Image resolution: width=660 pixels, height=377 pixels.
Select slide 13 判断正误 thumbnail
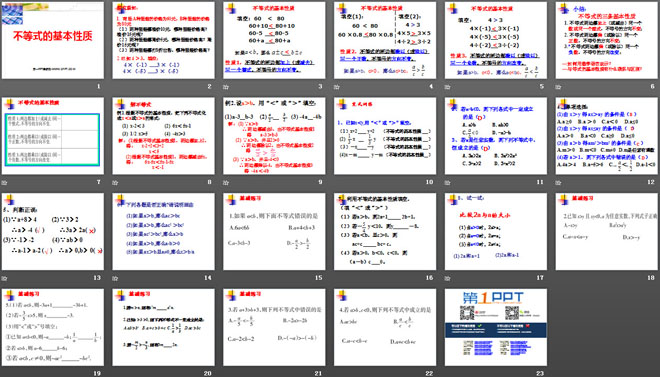click(53, 231)
